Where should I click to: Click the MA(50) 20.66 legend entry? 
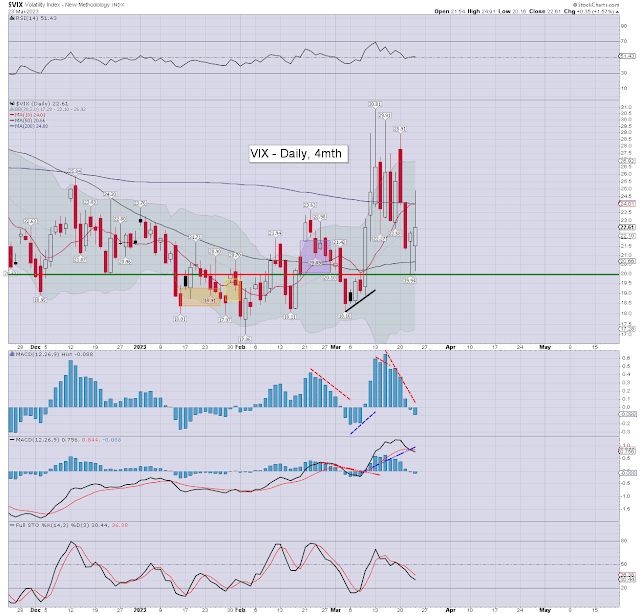28,120
